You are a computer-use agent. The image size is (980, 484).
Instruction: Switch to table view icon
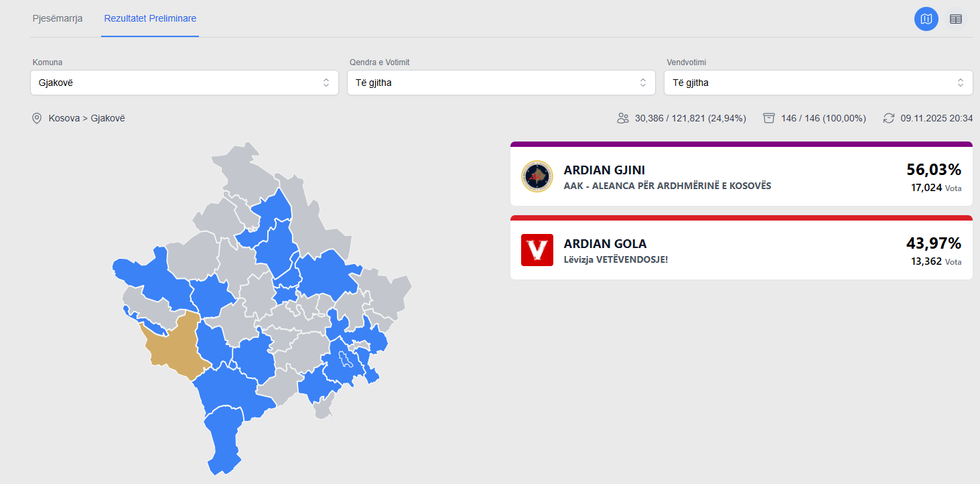coord(955,19)
